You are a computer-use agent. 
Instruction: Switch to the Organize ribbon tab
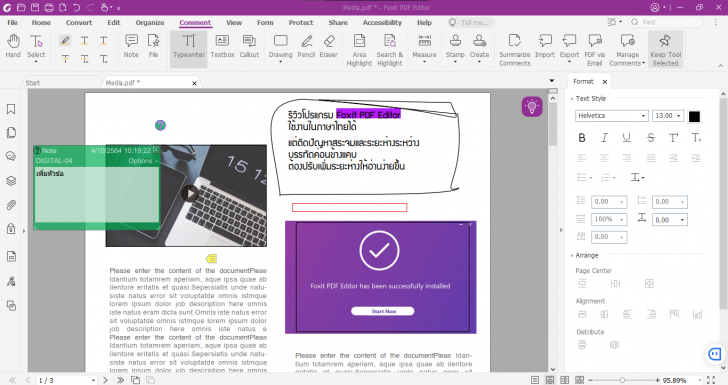pyautogui.click(x=150, y=22)
